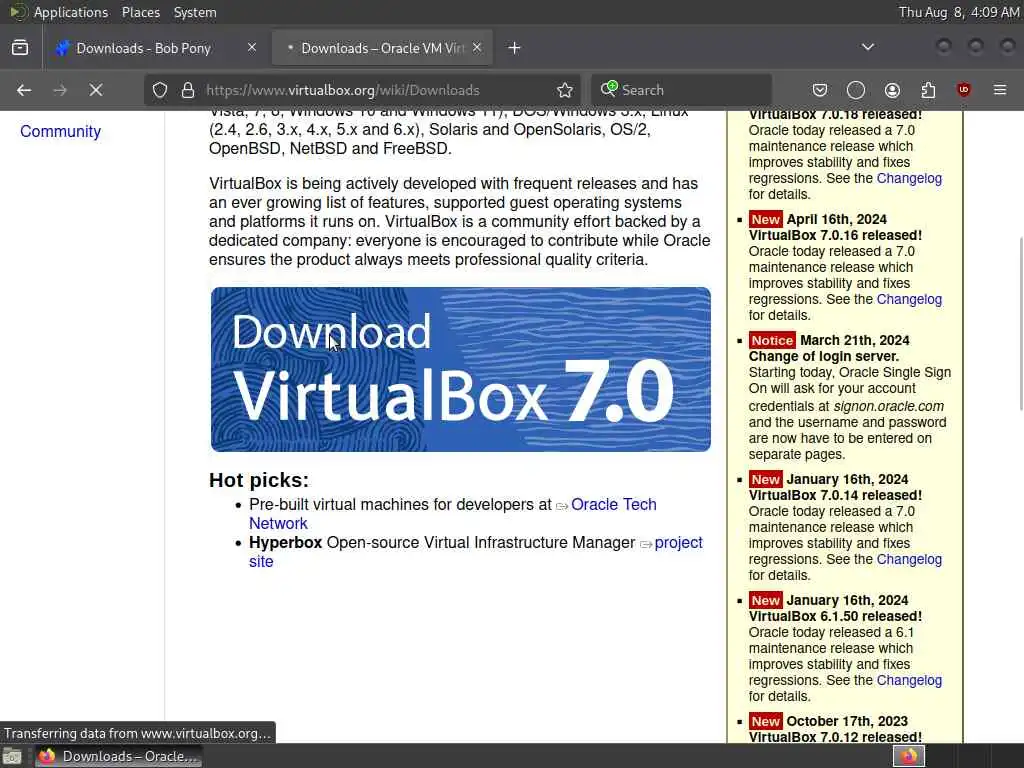Open the Community link in the sidebar
Screen dimensions: 1024x768
(x=61, y=131)
